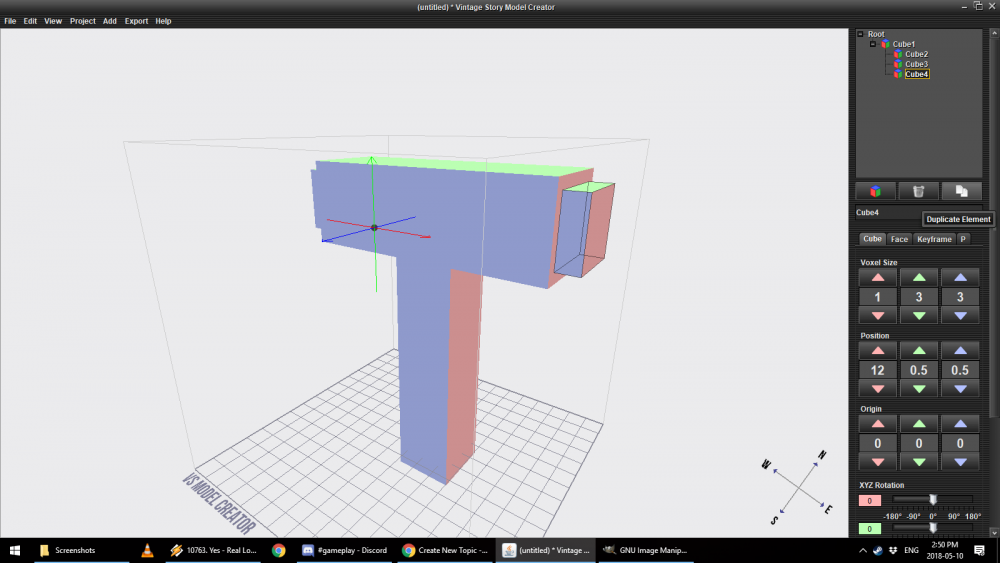Open VLC media player from the taskbar
This screenshot has width=1000, height=563.
point(147,550)
